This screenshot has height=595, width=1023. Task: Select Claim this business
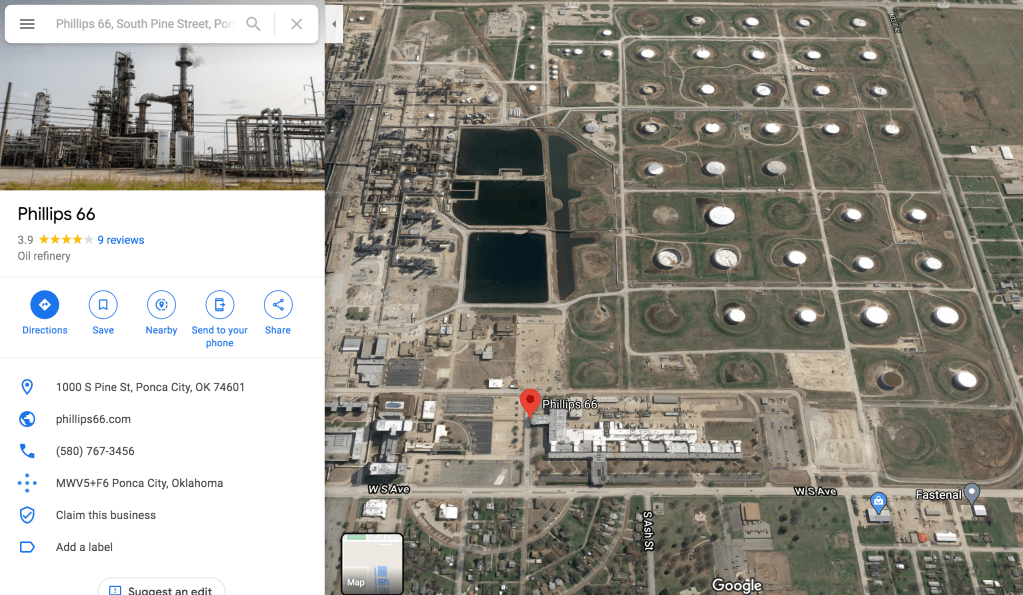(106, 515)
